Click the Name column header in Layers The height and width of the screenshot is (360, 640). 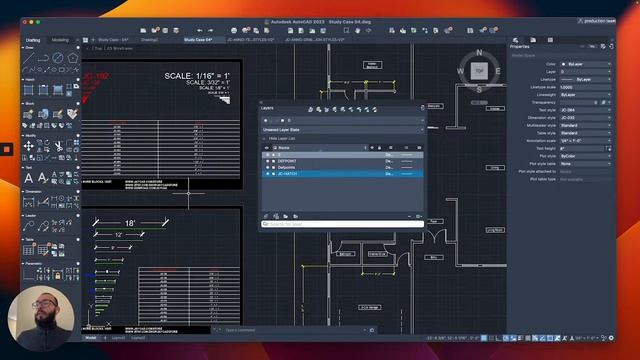284,148
